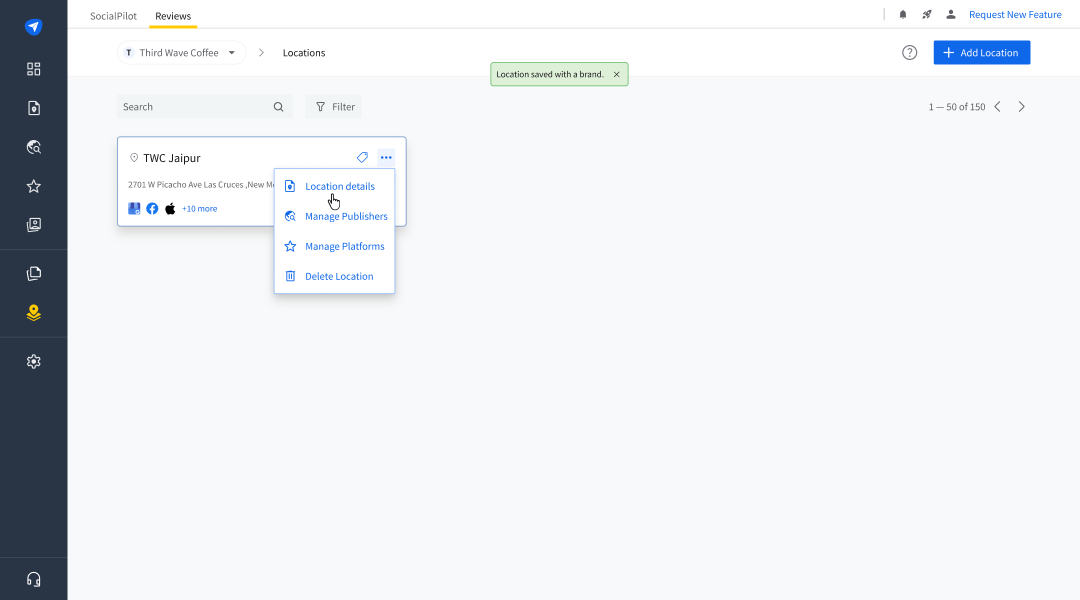Click the rocket icon in top bar
Image resolution: width=1080 pixels, height=600 pixels.
pos(927,14)
